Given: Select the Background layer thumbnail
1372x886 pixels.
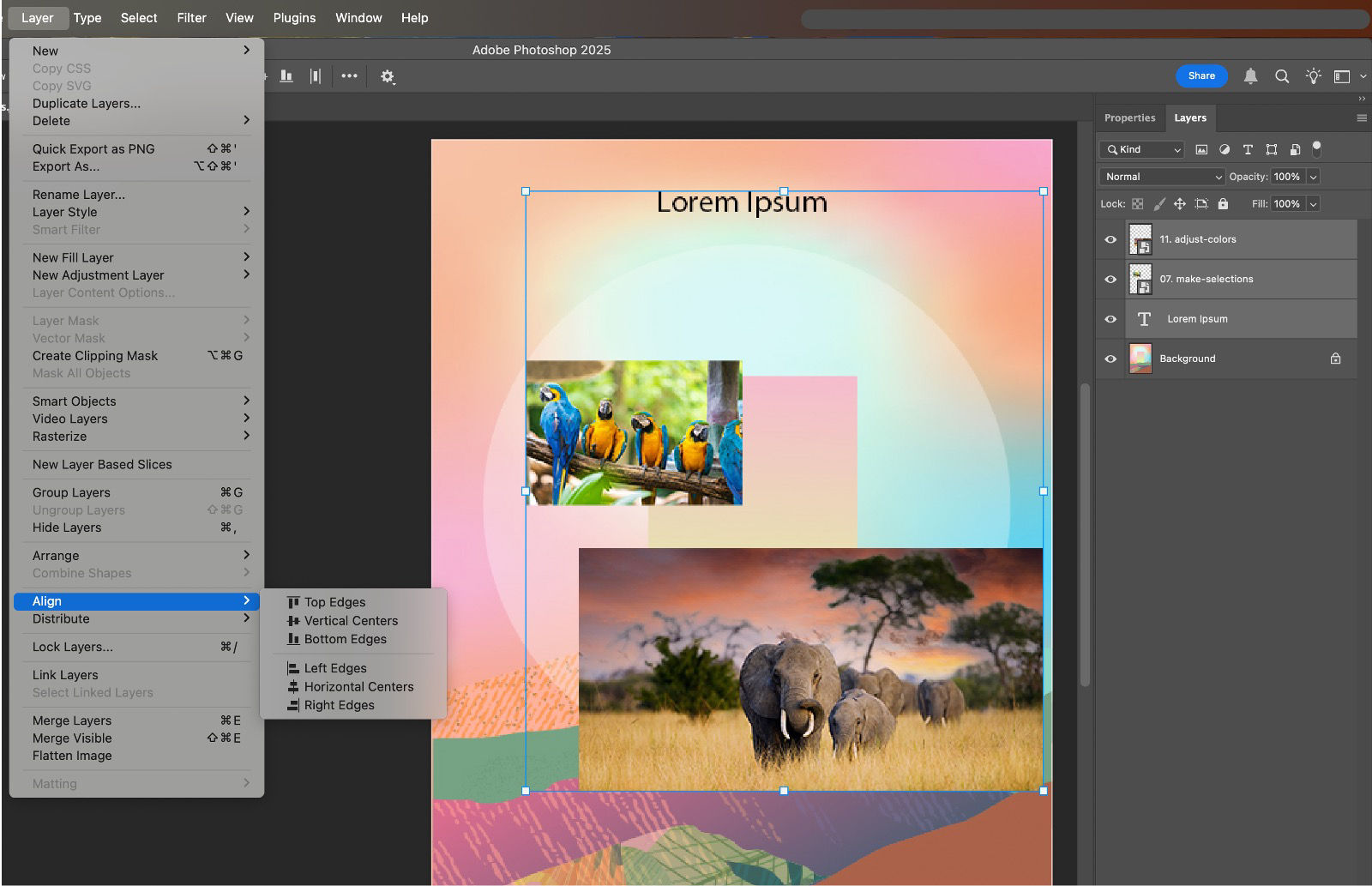Looking at the screenshot, I should coord(1140,358).
